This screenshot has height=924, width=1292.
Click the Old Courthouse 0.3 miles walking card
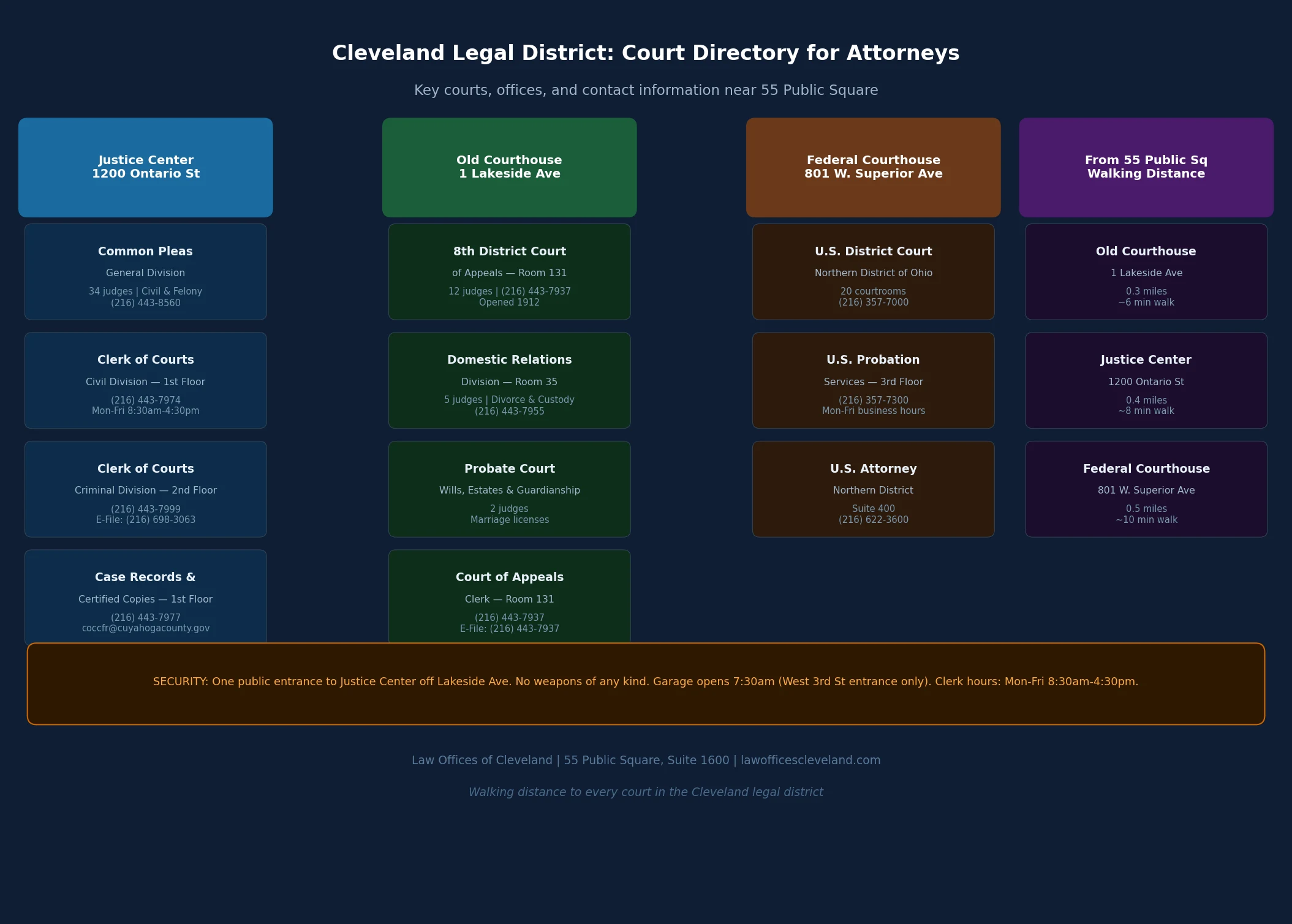pos(1146,272)
